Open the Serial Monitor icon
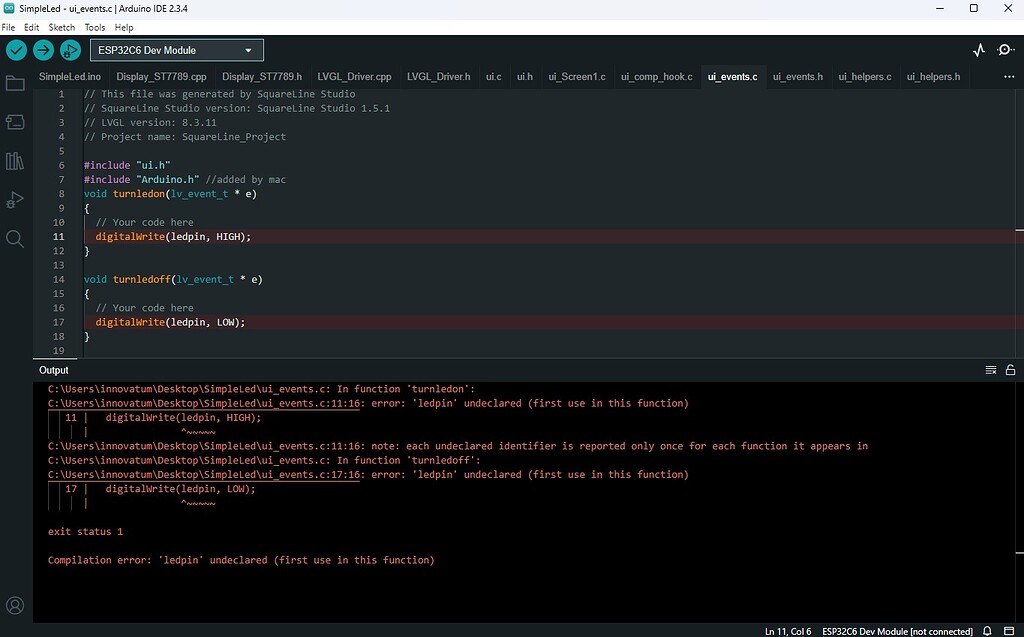Image resolution: width=1024 pixels, height=637 pixels. pos(1005,49)
